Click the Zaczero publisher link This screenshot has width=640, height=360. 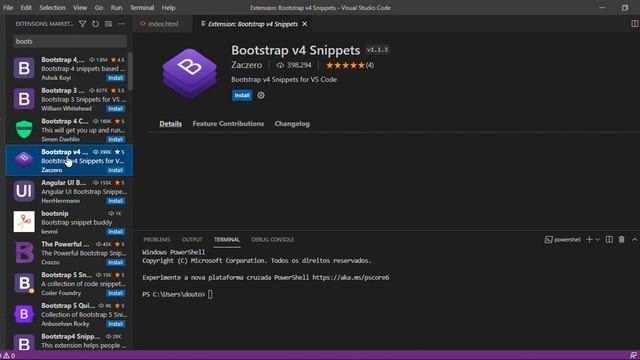pyautogui.click(x=247, y=65)
